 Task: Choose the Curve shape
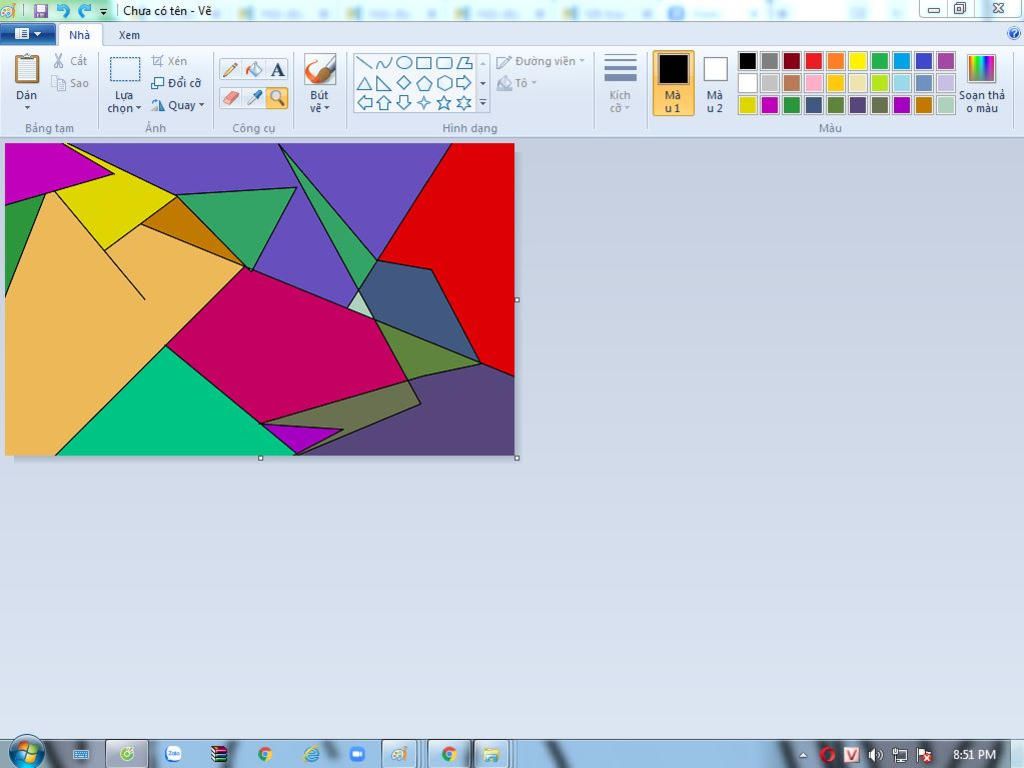pos(384,63)
